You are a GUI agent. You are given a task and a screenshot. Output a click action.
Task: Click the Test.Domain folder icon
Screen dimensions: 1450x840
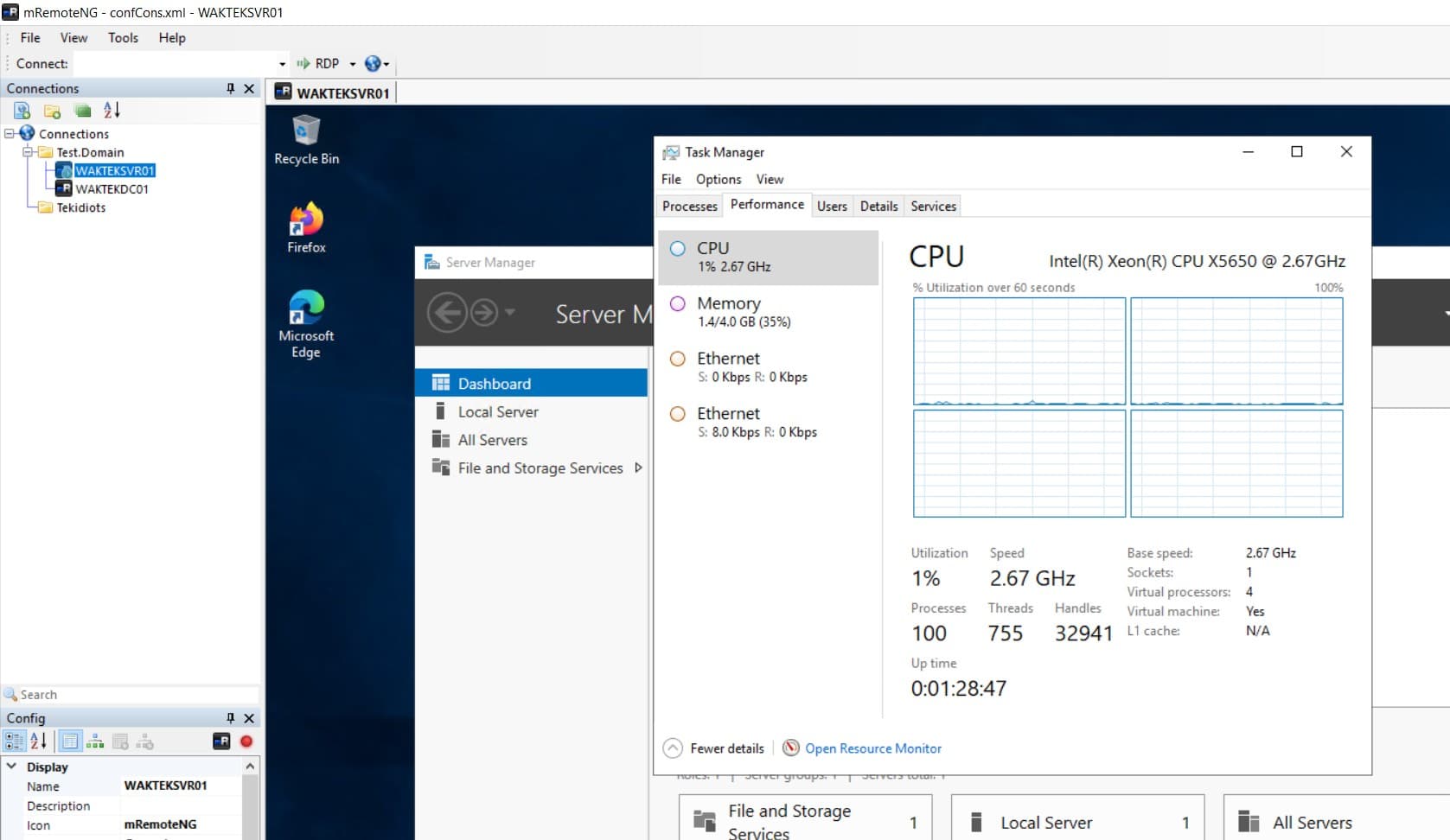46,152
